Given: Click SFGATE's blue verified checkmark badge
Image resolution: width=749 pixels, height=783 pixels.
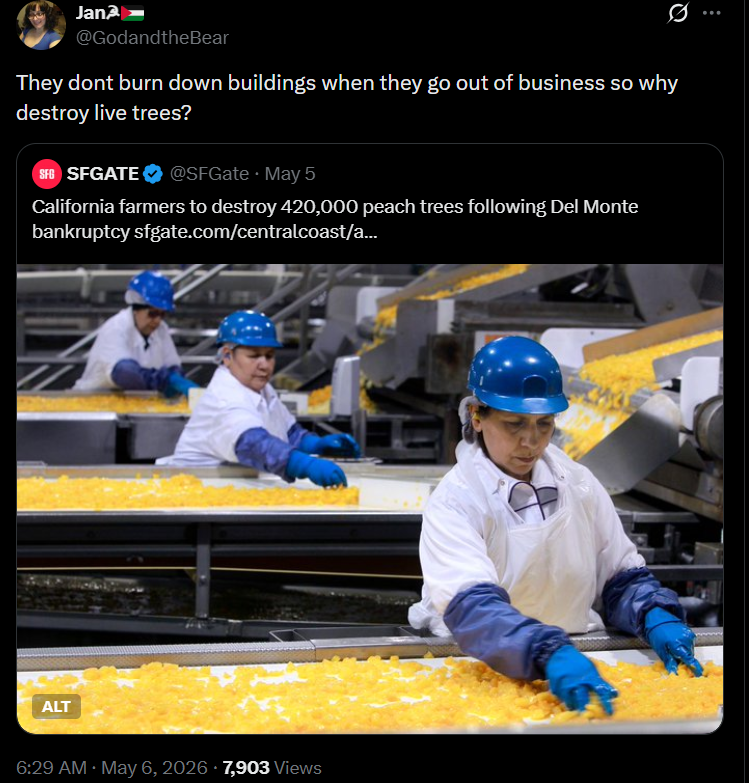Looking at the screenshot, I should pos(153,174).
